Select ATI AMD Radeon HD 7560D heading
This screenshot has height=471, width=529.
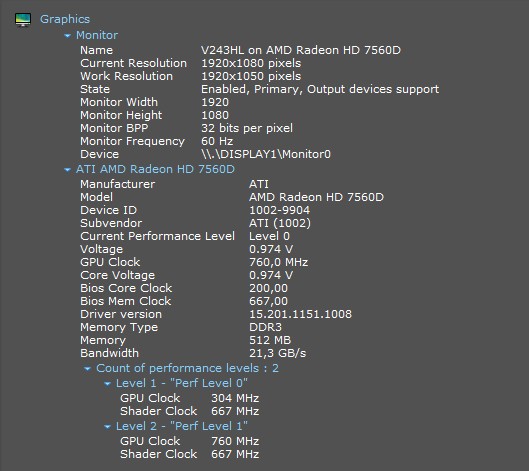pos(155,169)
